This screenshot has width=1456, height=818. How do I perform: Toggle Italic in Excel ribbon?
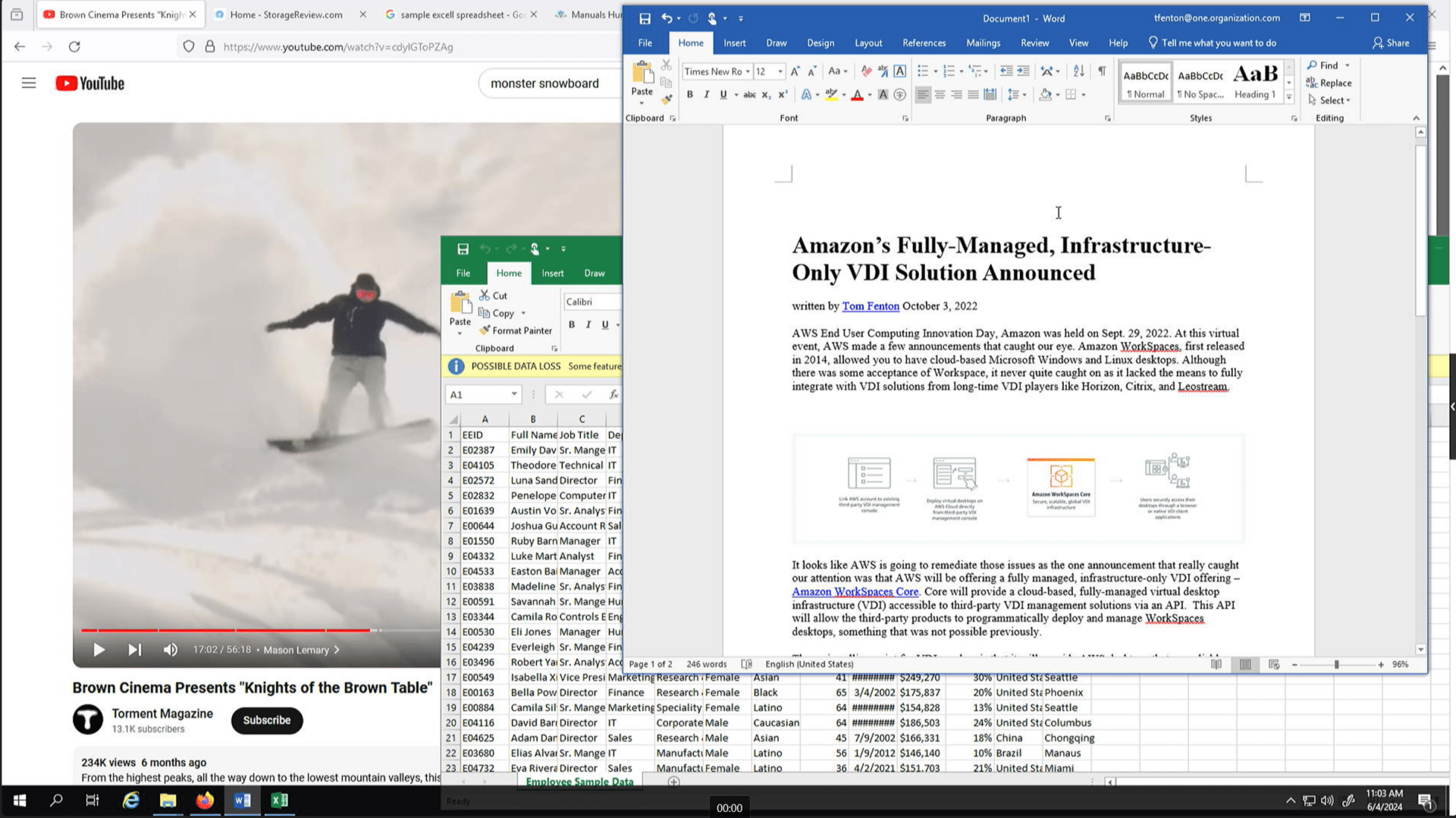[x=588, y=324]
